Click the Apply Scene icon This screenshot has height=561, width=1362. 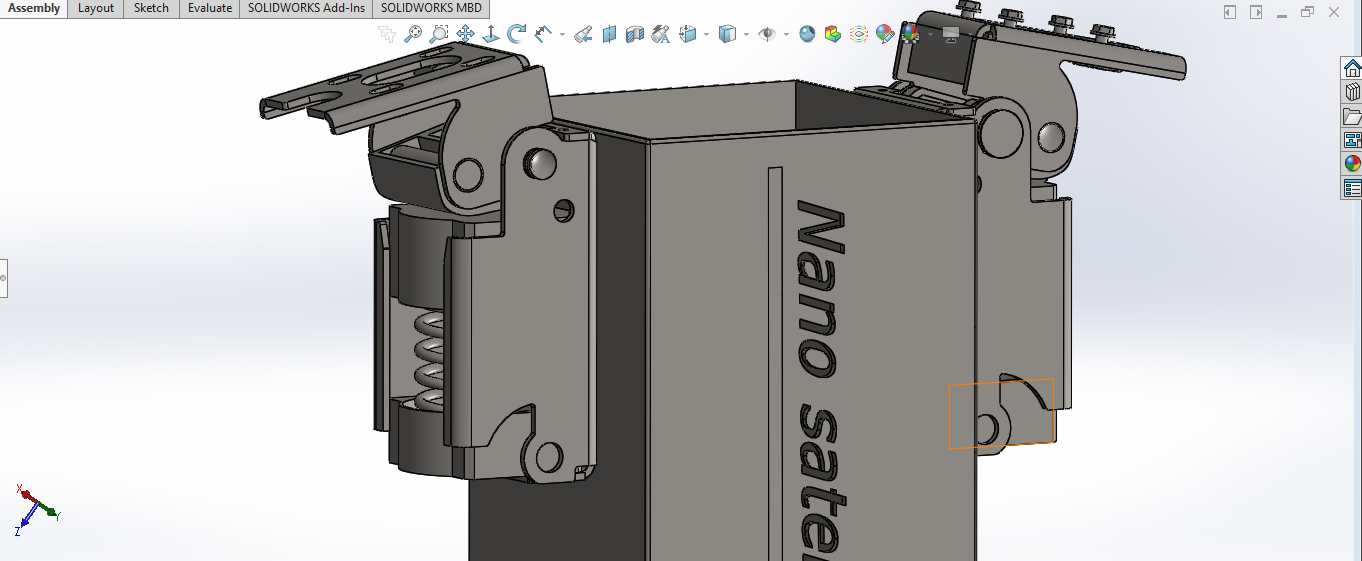point(910,34)
